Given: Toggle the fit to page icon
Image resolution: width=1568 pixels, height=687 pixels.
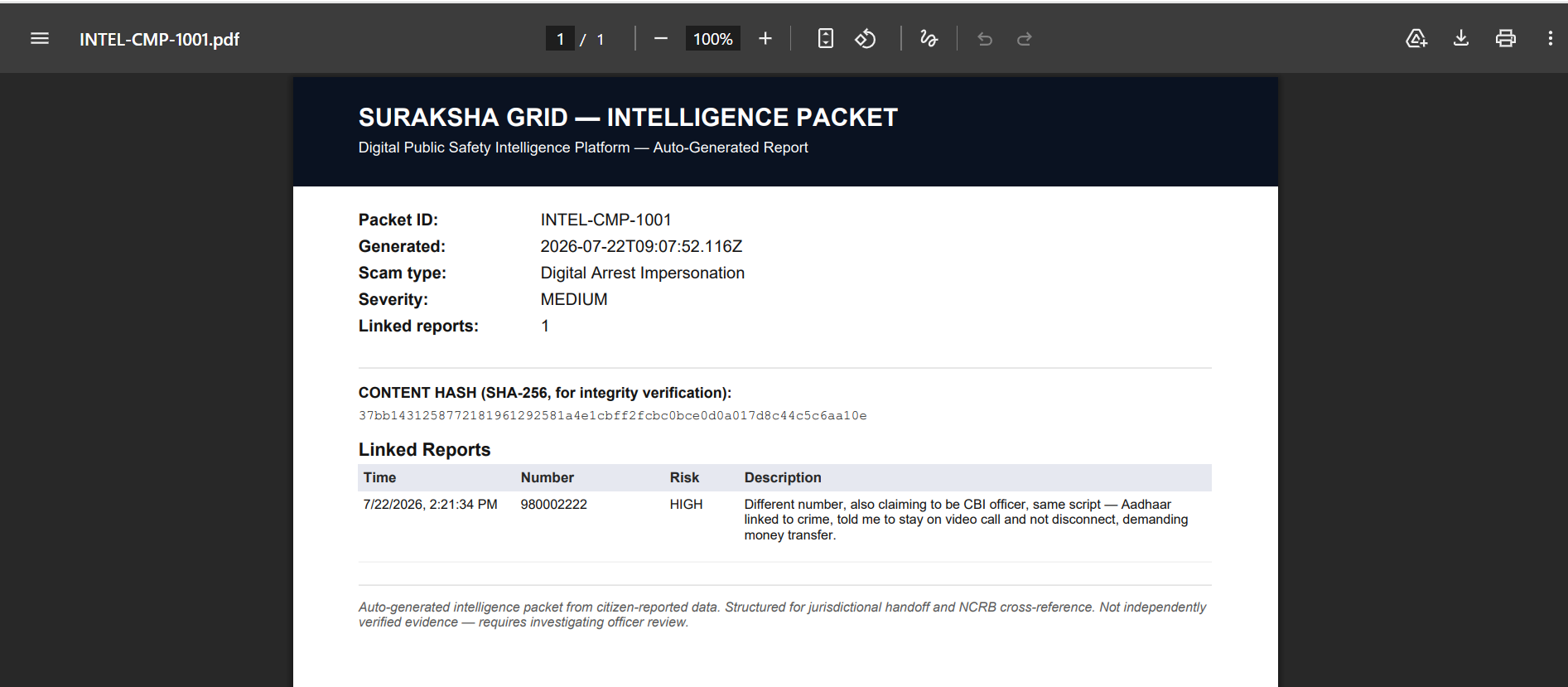Looking at the screenshot, I should pyautogui.click(x=826, y=39).
